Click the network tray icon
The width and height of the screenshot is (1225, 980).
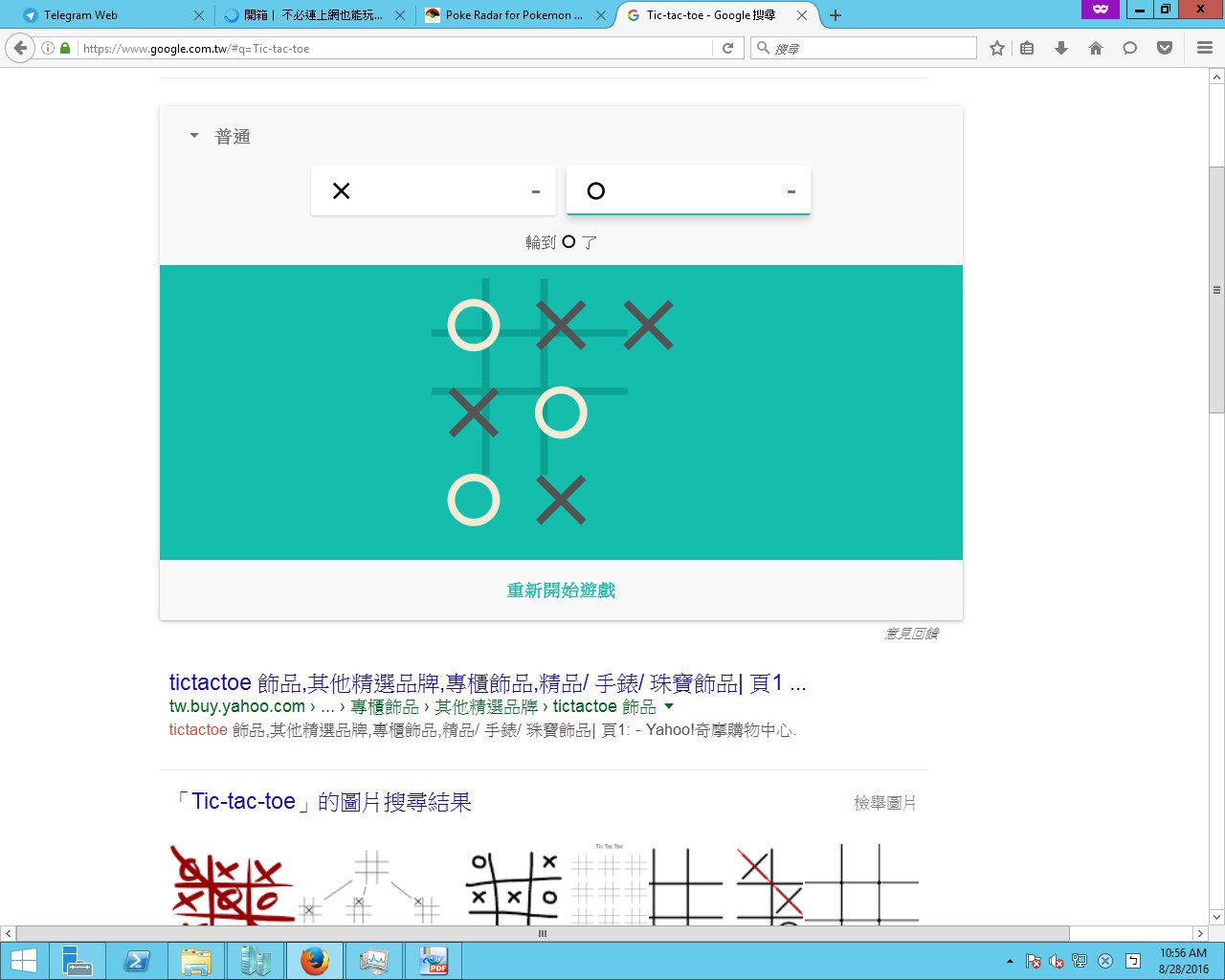pos(1080,961)
